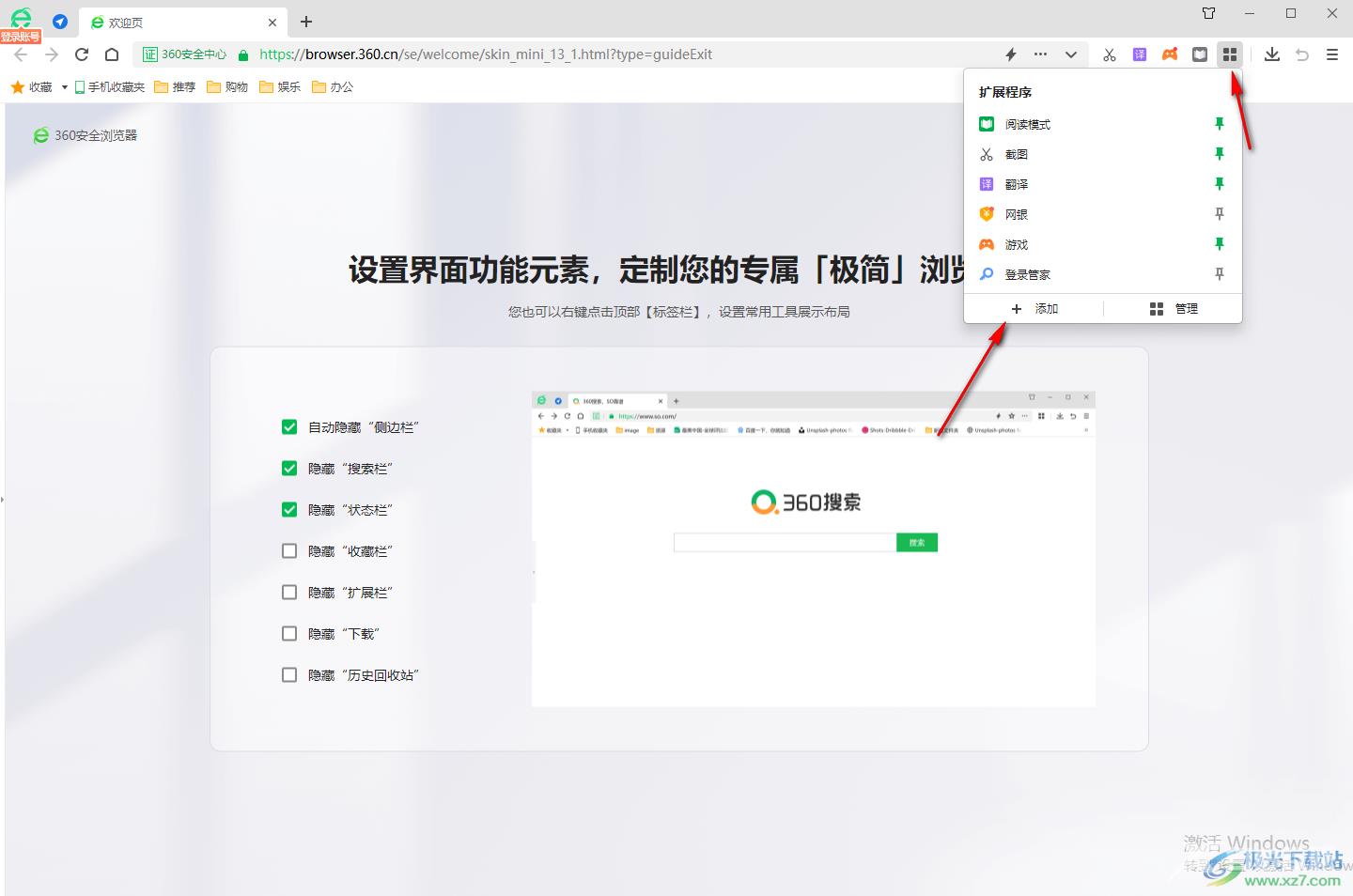Open the 推荐 bookmark folder
1353x896 pixels.
(175, 87)
